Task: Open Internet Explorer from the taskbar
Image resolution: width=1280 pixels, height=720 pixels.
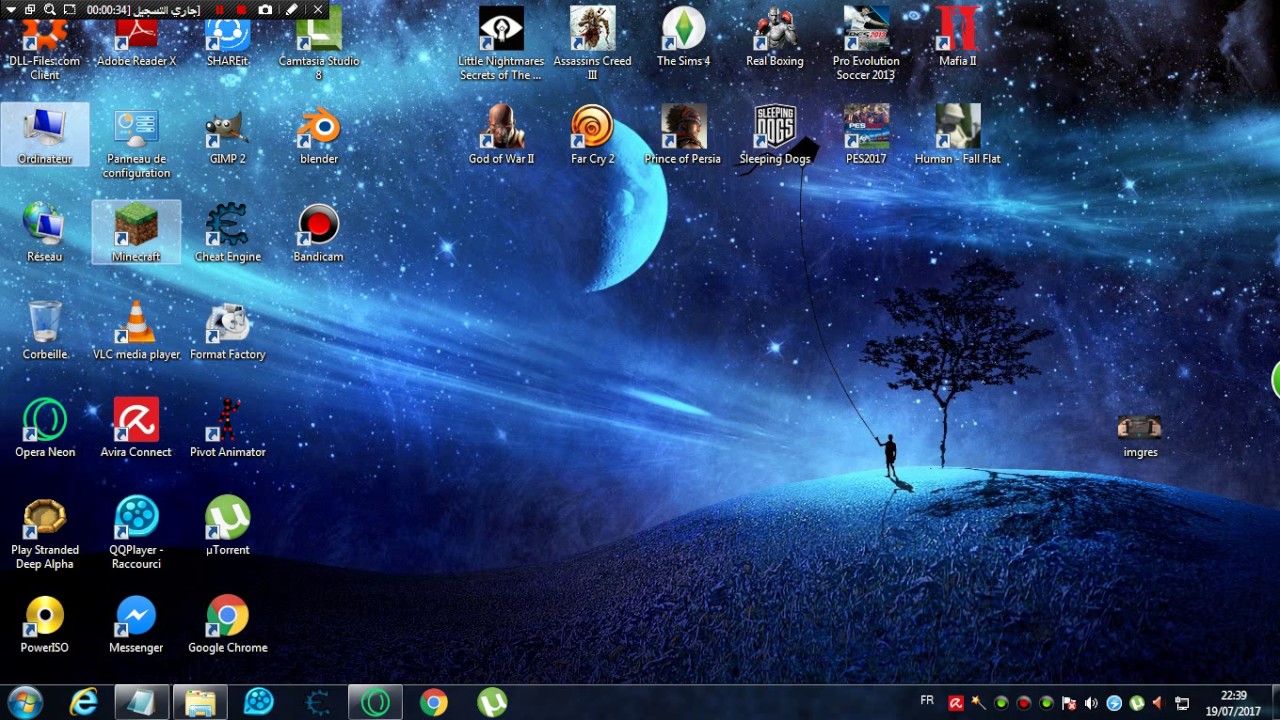Action: coord(84,702)
